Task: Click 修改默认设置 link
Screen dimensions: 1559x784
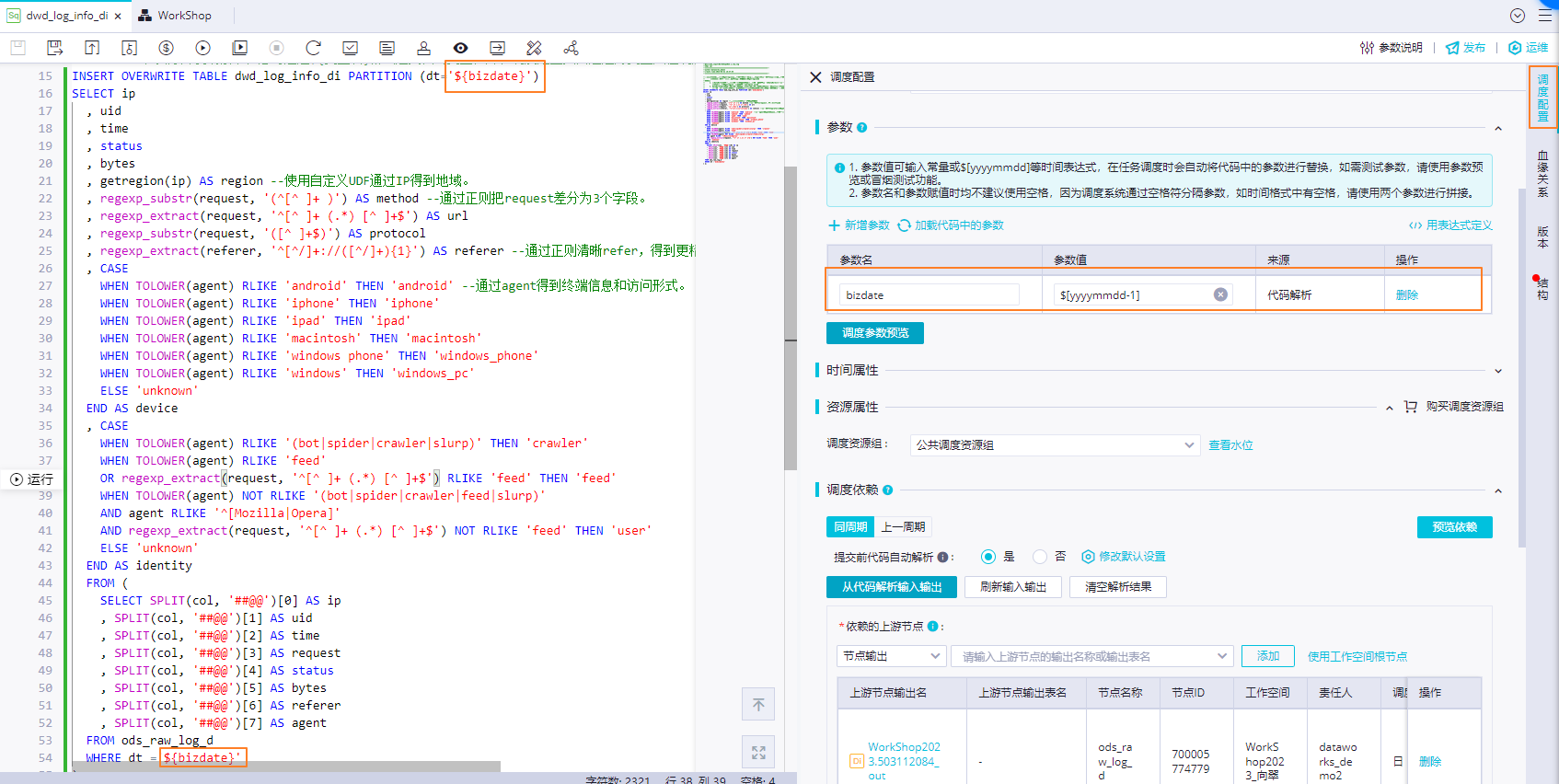Action: pos(1124,557)
